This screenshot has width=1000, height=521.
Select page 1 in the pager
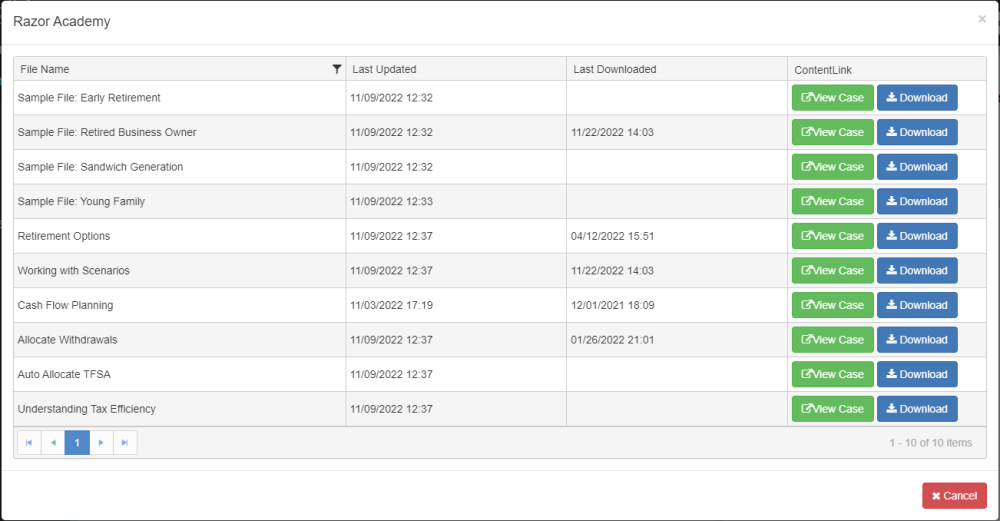(x=77, y=442)
